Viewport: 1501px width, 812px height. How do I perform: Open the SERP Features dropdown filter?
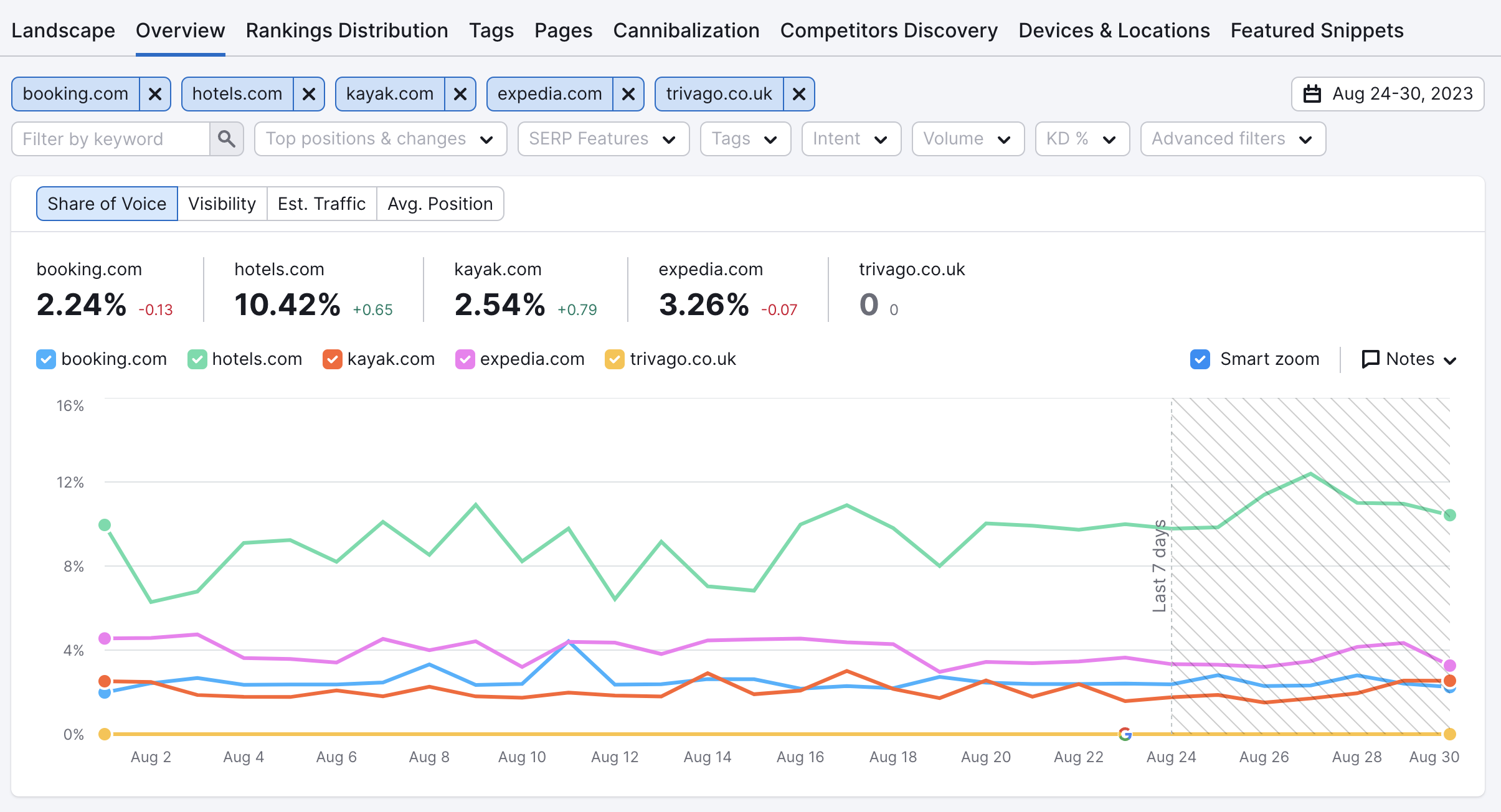coord(601,138)
